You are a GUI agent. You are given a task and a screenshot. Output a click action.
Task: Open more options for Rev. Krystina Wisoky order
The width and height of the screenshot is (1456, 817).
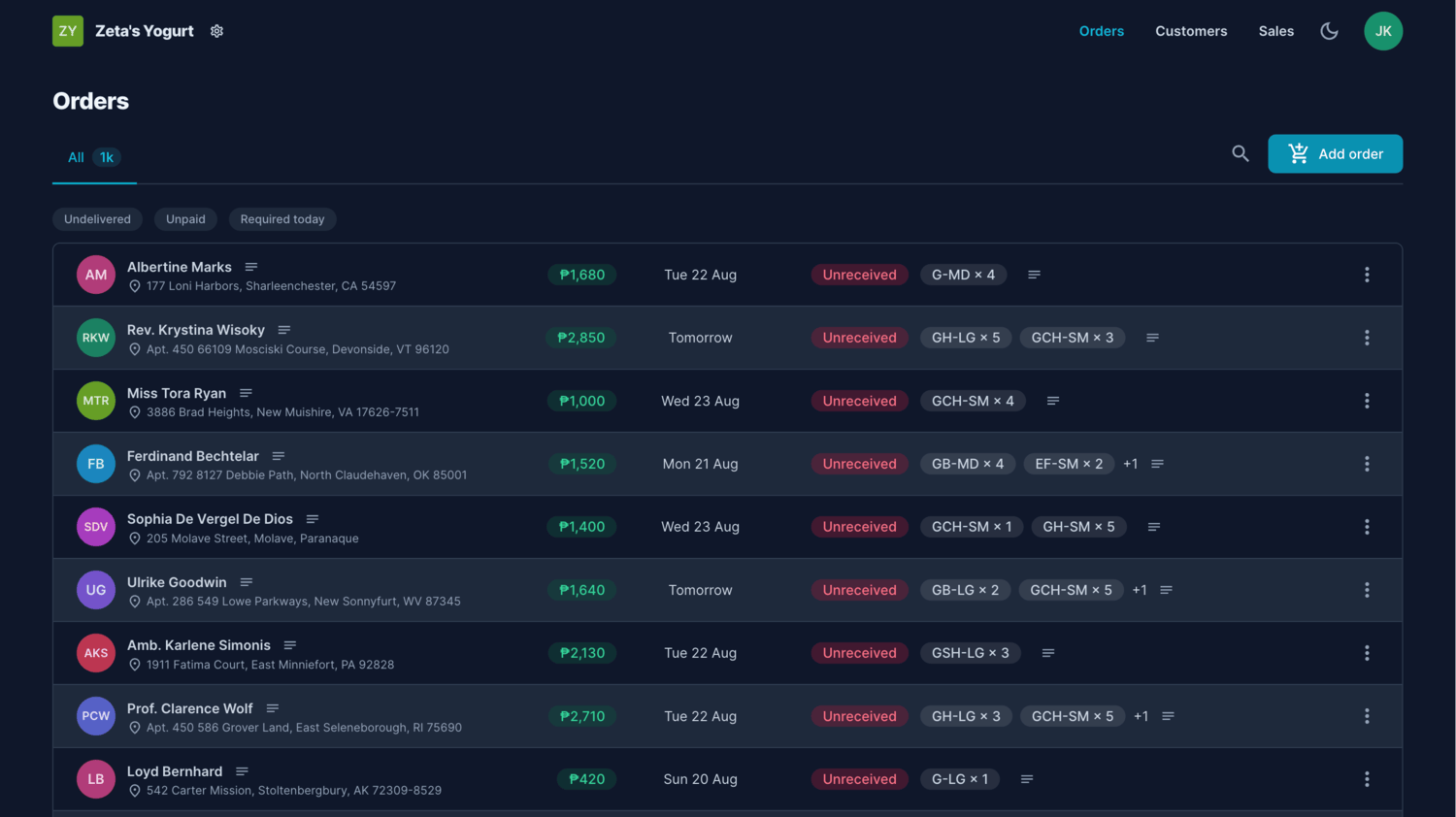click(x=1367, y=338)
